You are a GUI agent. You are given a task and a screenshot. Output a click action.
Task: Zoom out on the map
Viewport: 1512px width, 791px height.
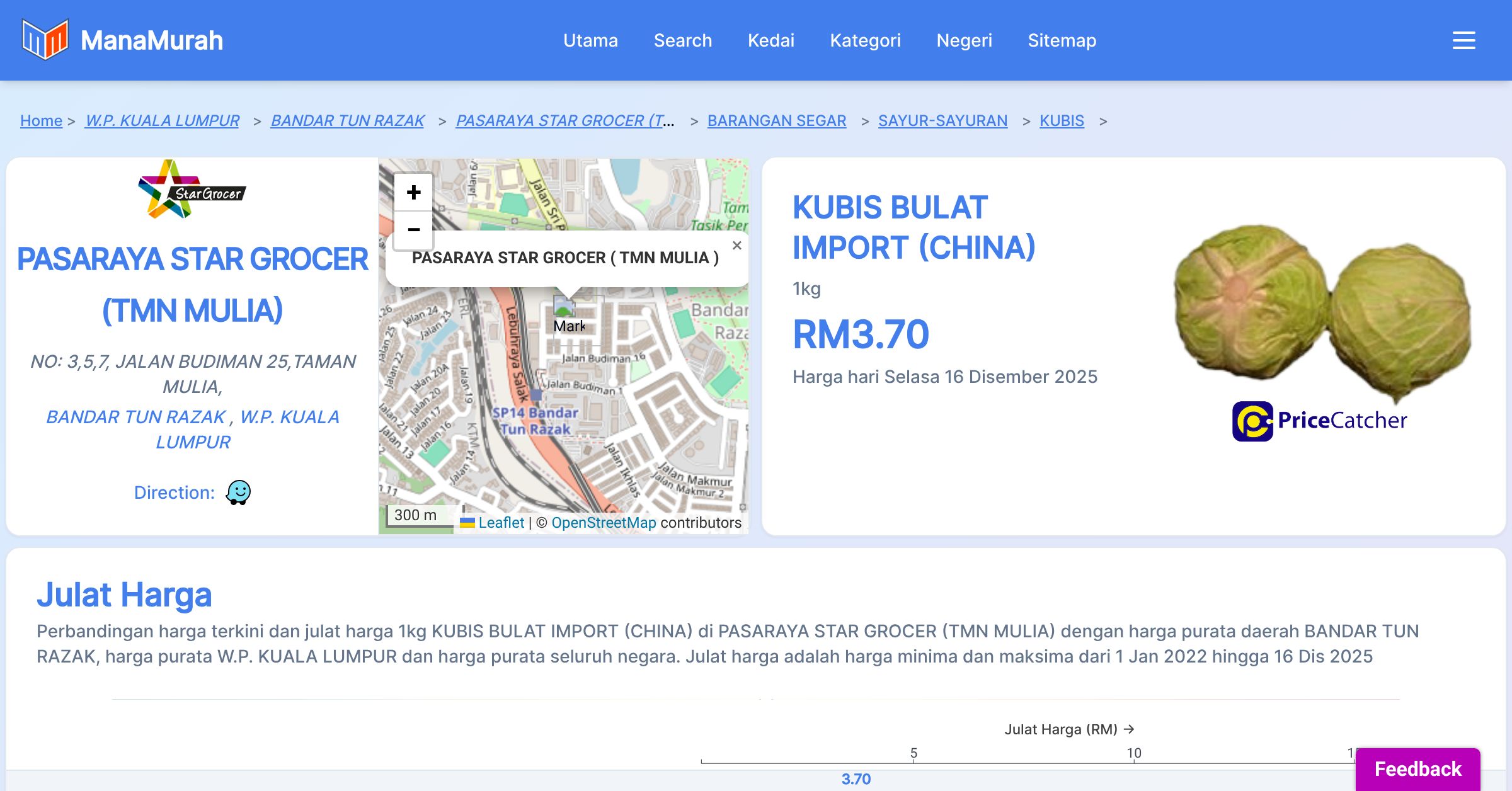(413, 230)
